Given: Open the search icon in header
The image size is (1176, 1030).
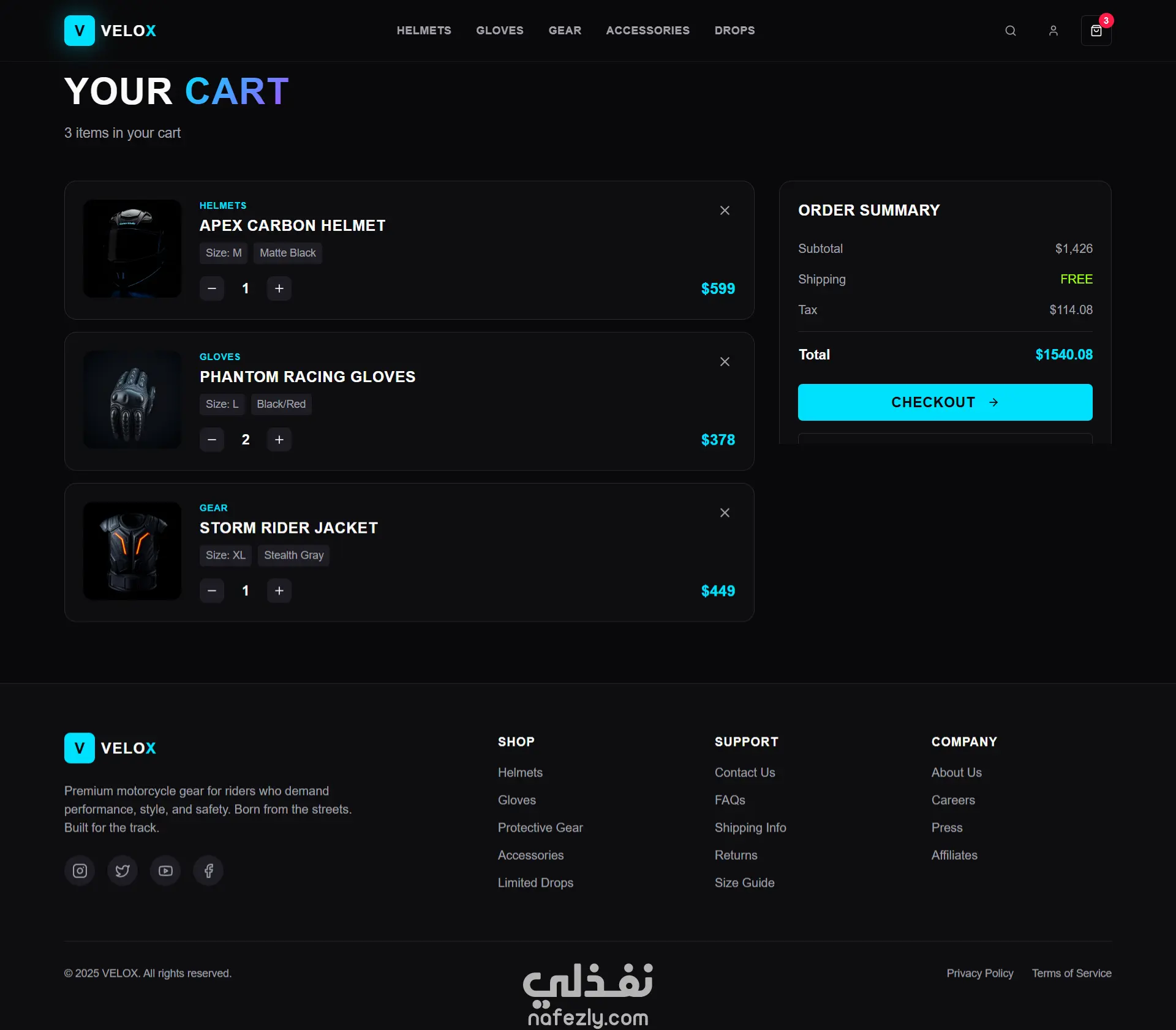Looking at the screenshot, I should point(1011,31).
